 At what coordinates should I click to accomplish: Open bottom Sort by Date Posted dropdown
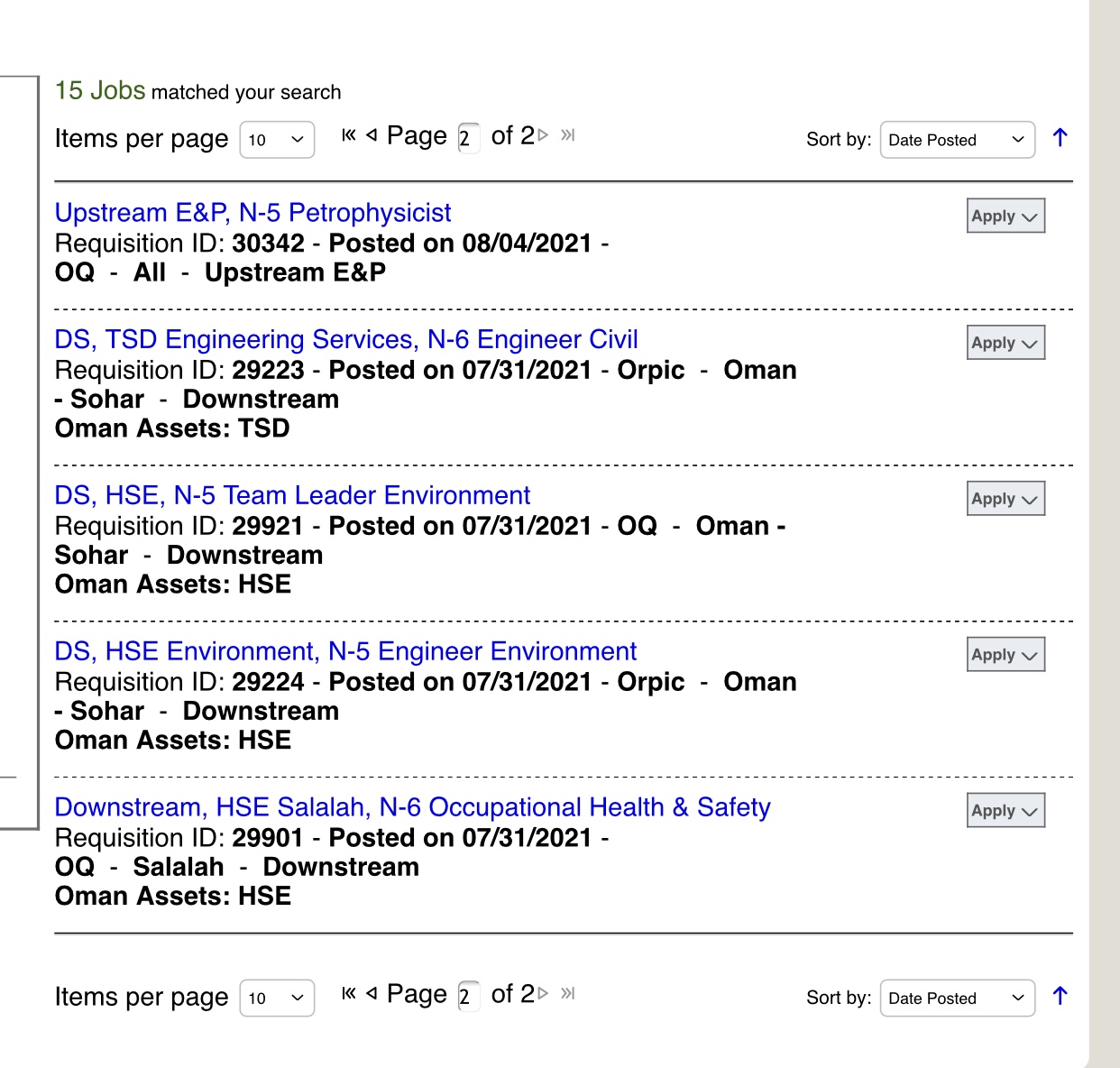(957, 998)
